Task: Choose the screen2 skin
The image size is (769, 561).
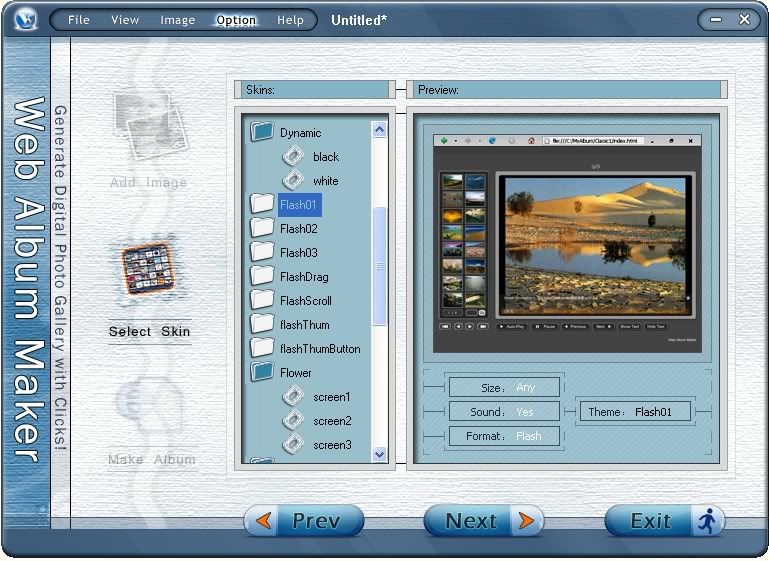Action: (332, 421)
